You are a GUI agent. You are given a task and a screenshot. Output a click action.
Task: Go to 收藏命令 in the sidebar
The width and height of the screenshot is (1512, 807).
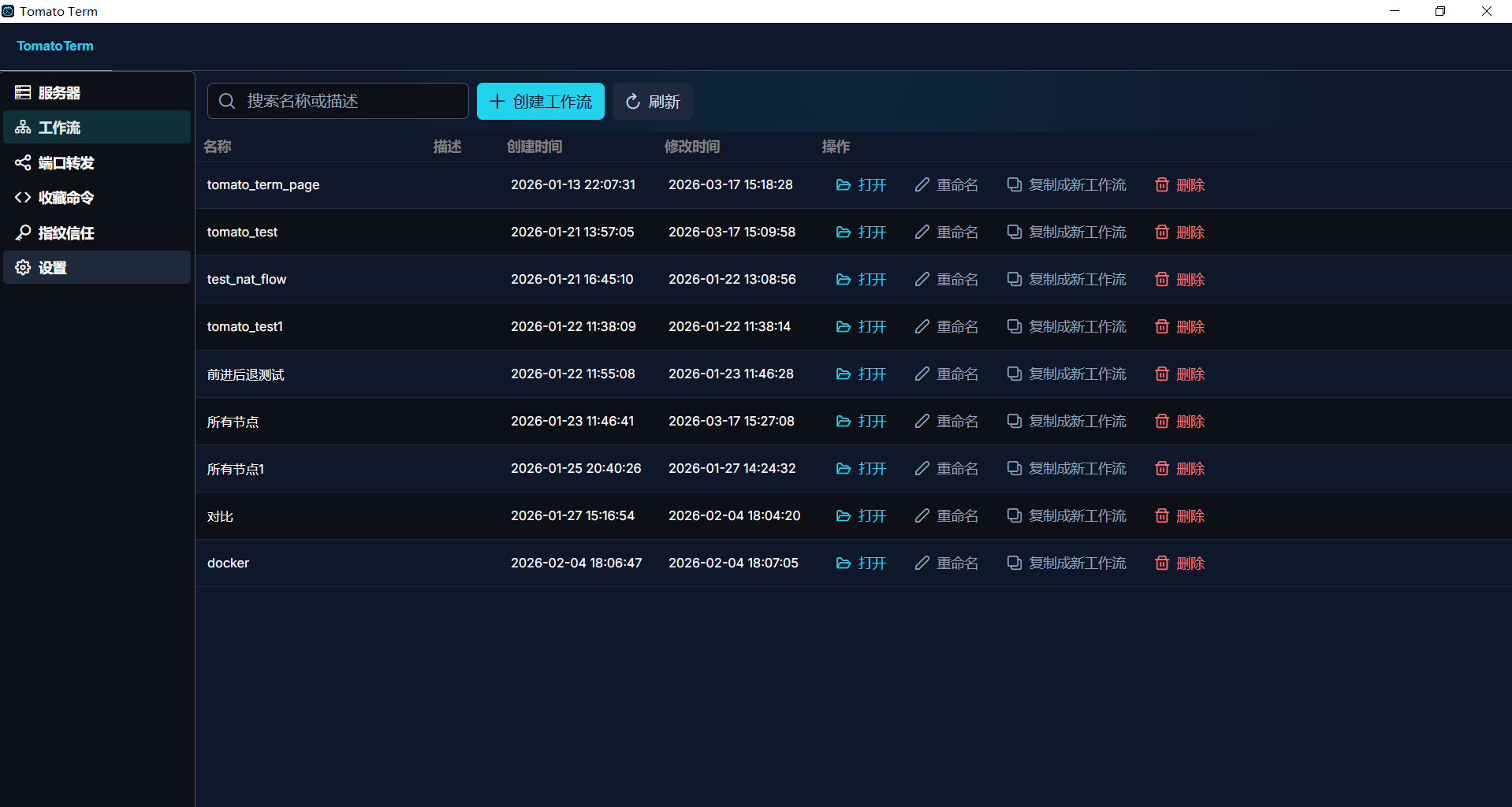pos(66,198)
